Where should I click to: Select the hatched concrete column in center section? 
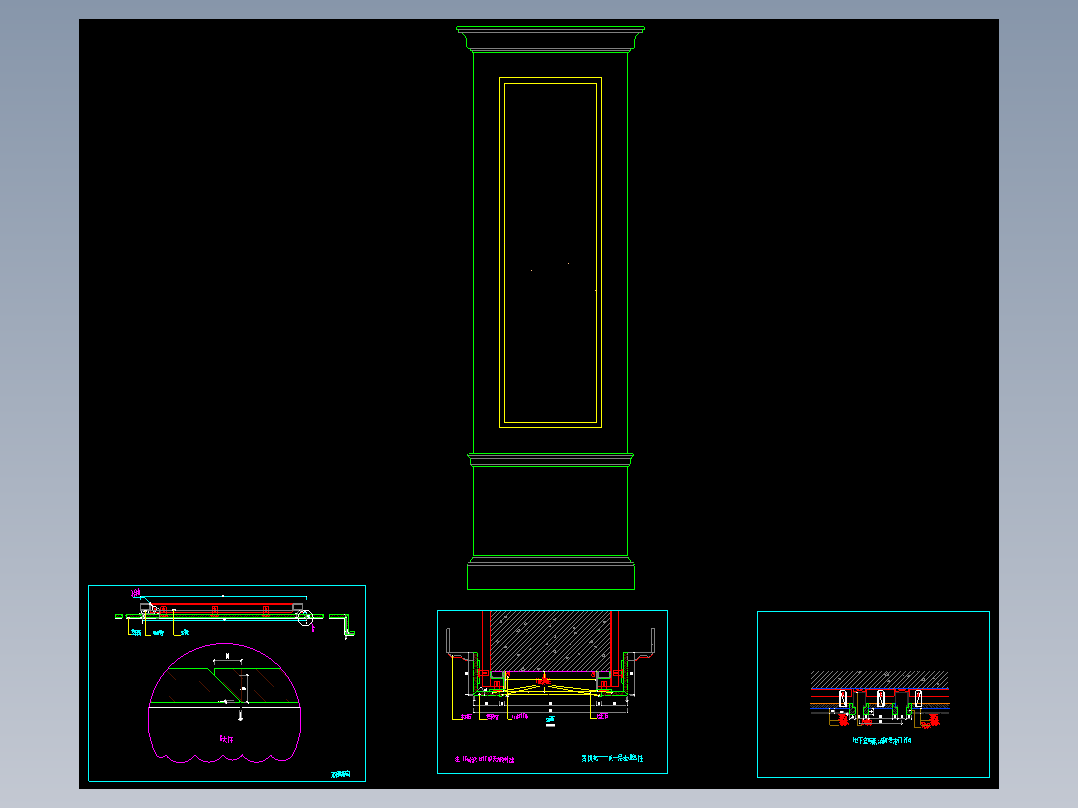[550, 641]
